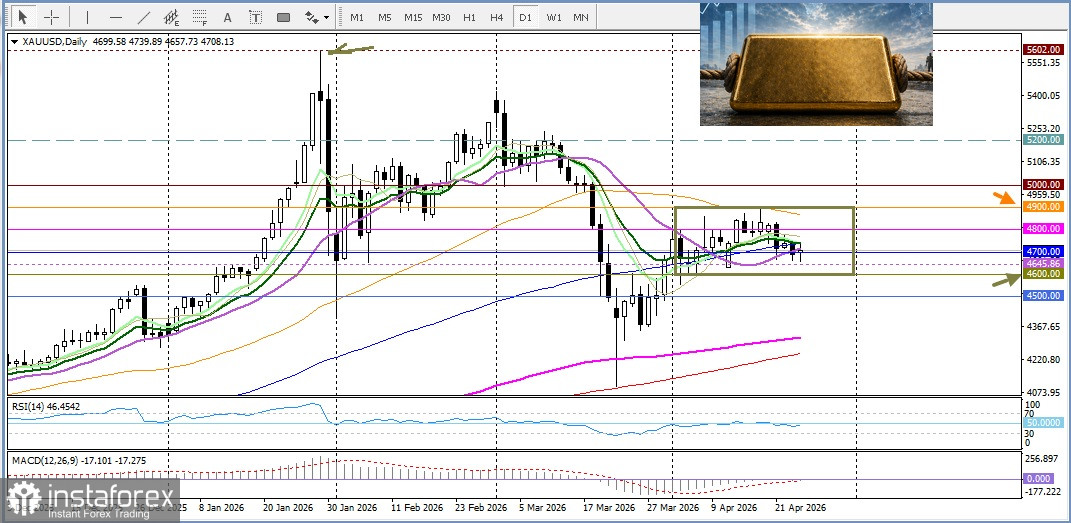
Task: Select the cursor arrow tool
Action: [x=24, y=17]
